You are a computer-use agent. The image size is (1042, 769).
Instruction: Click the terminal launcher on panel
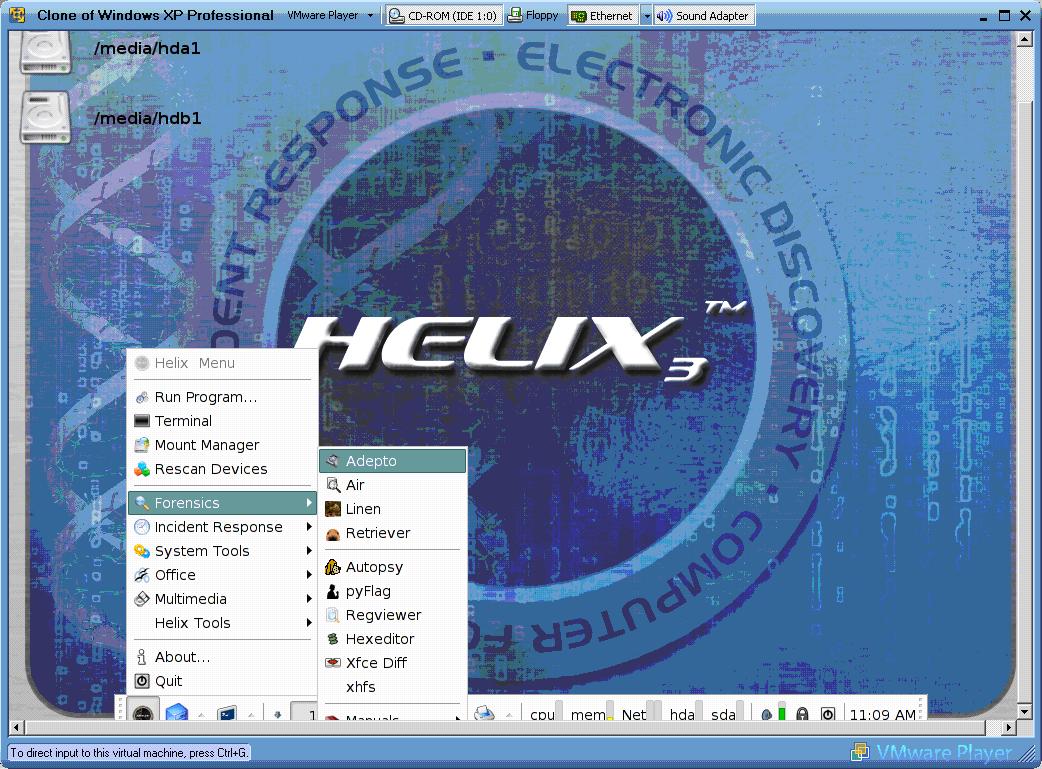[x=227, y=714]
